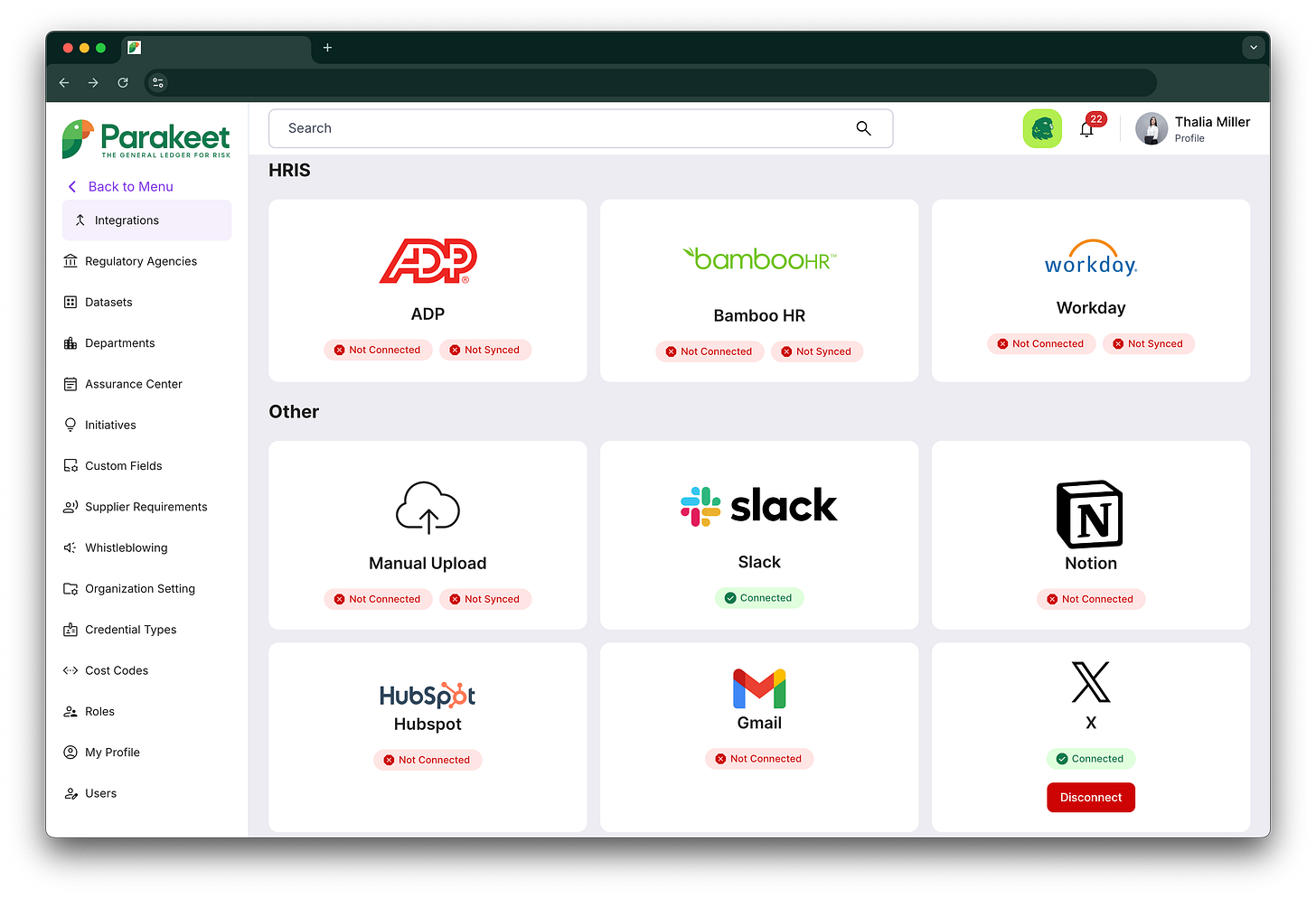The image size is (1316, 898).
Task: Click the Roles sidebar icon
Action: coord(70,712)
